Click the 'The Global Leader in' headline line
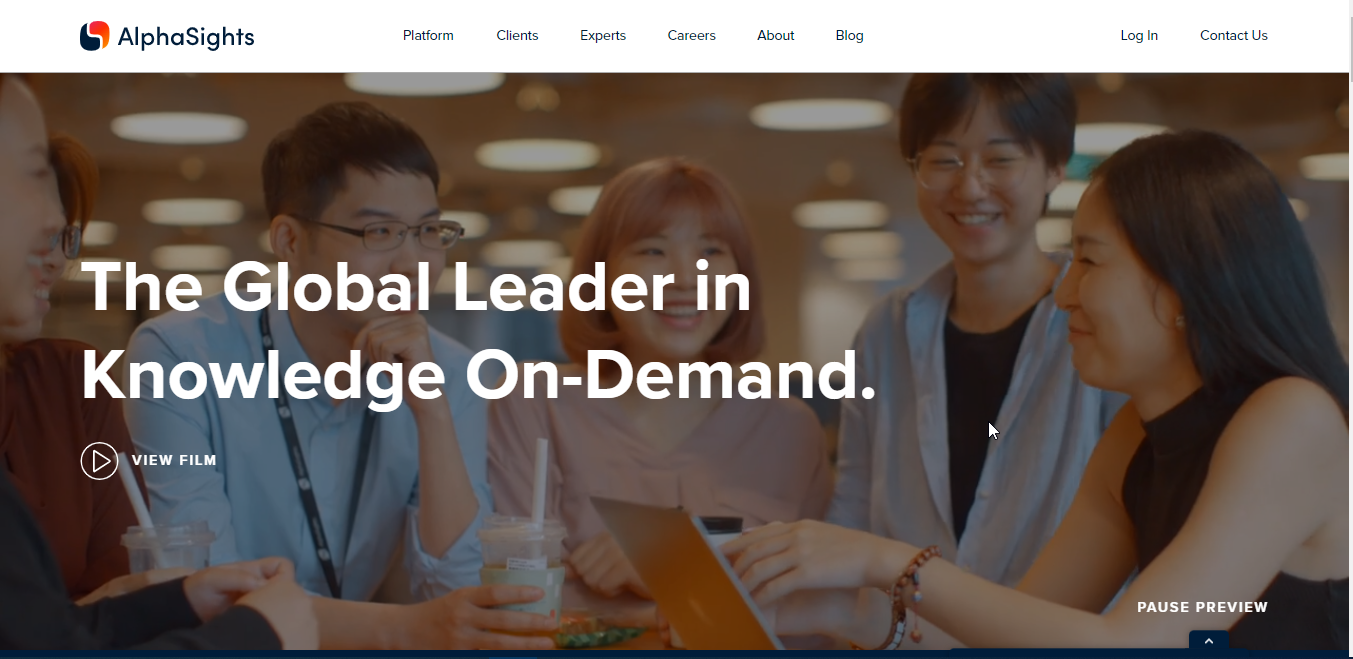 pos(416,288)
